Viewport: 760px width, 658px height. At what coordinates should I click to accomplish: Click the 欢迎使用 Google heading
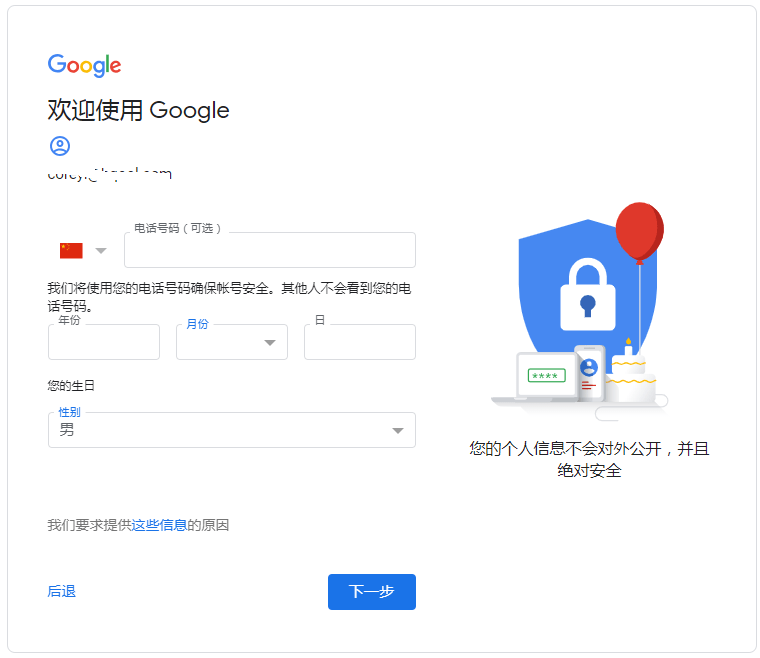138,110
